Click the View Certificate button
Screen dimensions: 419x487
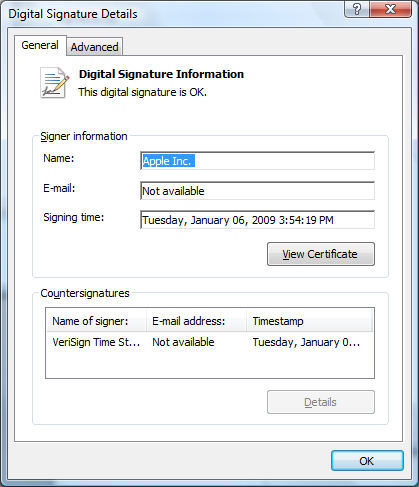pos(321,254)
